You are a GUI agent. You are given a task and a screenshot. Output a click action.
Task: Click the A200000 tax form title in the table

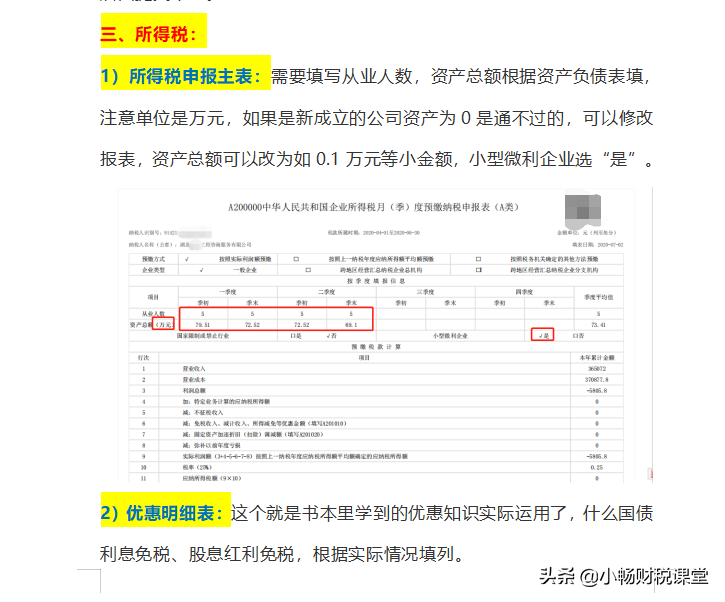[374, 207]
